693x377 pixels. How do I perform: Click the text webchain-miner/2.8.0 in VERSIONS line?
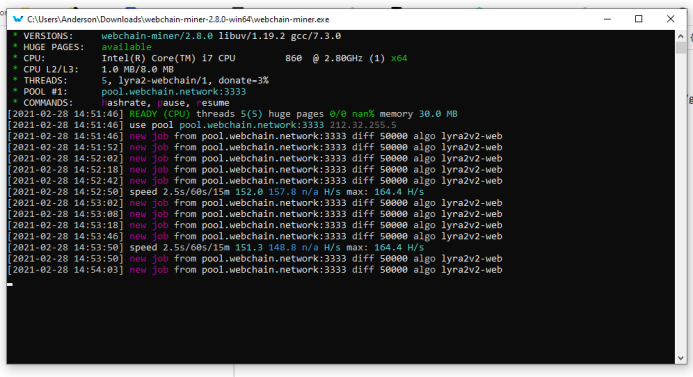coord(157,36)
